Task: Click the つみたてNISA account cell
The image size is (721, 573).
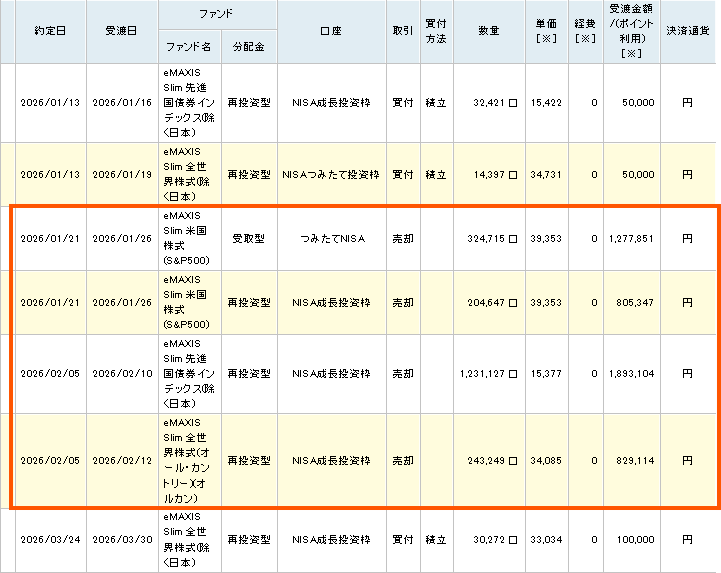Action: [x=331, y=240]
